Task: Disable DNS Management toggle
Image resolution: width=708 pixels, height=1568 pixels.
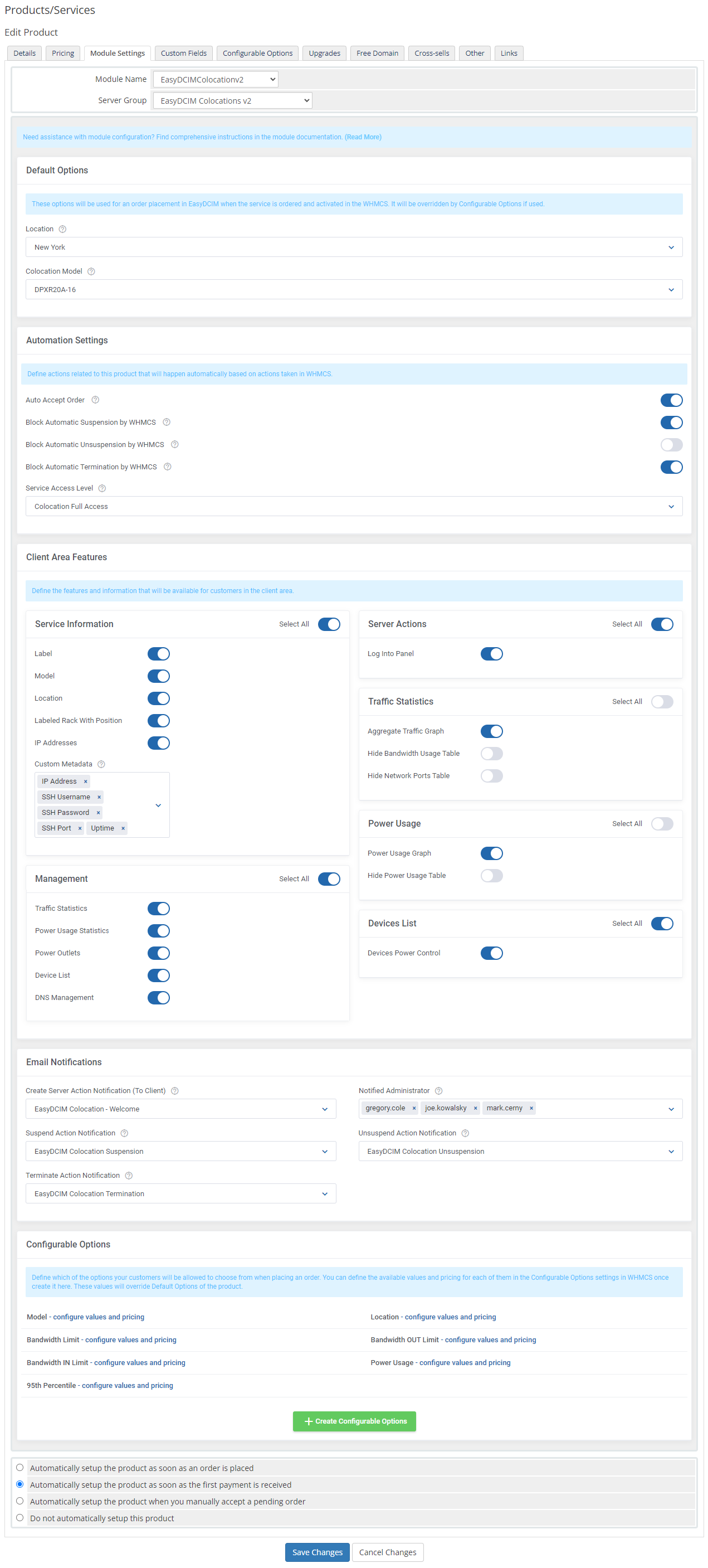Action: (x=159, y=998)
